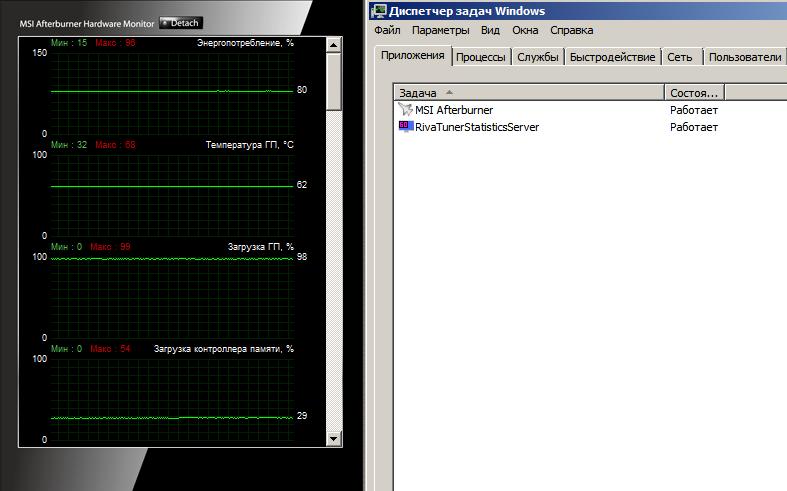Click the scroll down arrow in Hardware Monitor
787x491 pixels.
(x=334, y=438)
